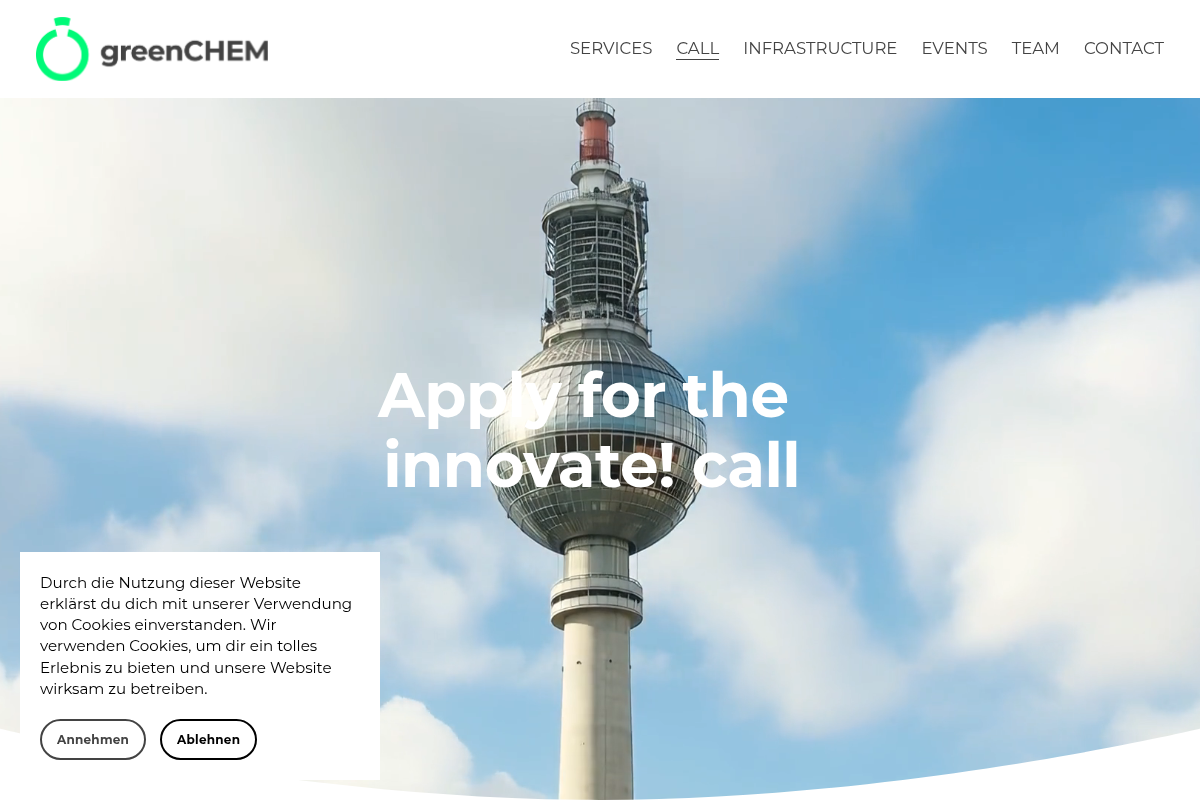Navigate to the EVENTS page
The height and width of the screenshot is (800, 1200).
(x=954, y=48)
